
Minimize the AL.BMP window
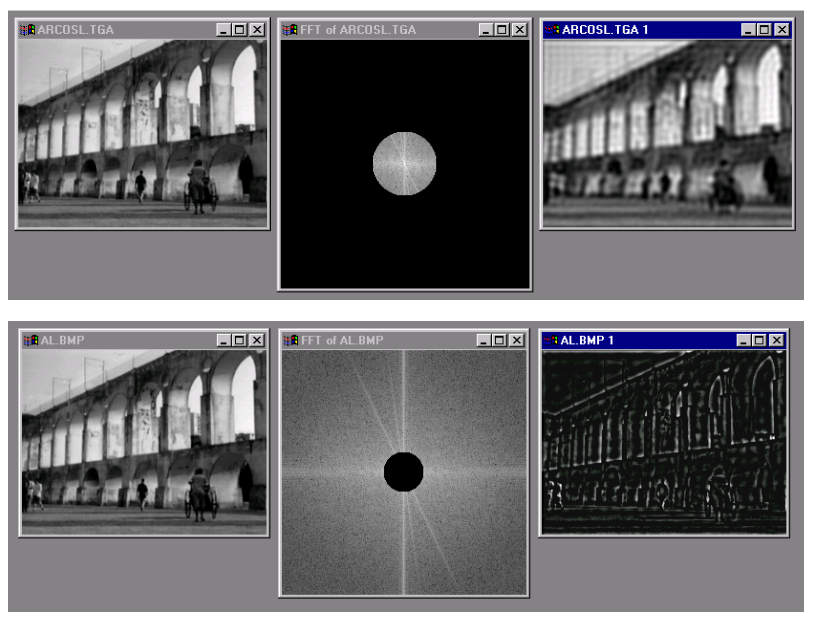(x=224, y=340)
